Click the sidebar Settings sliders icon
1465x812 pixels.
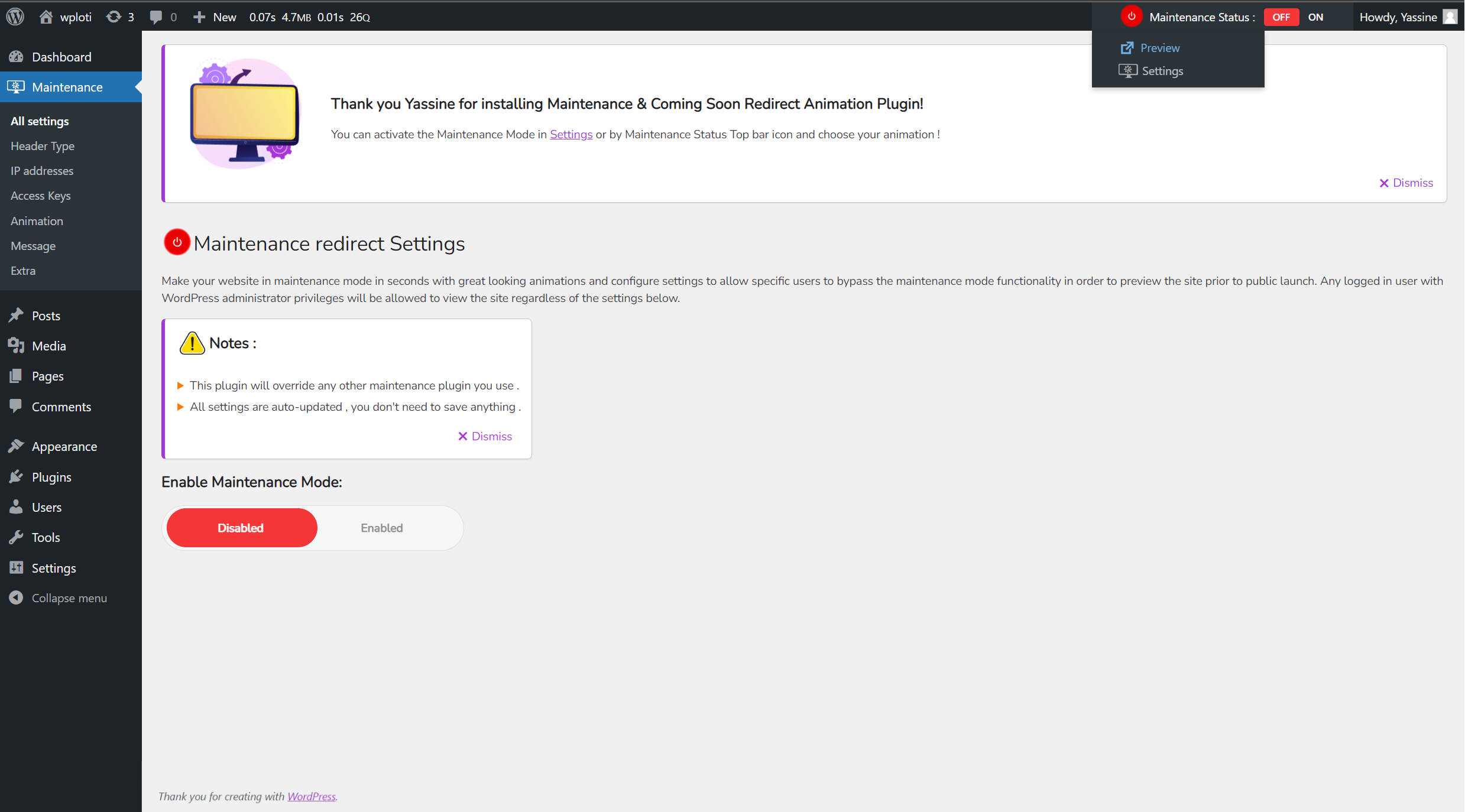coord(16,568)
